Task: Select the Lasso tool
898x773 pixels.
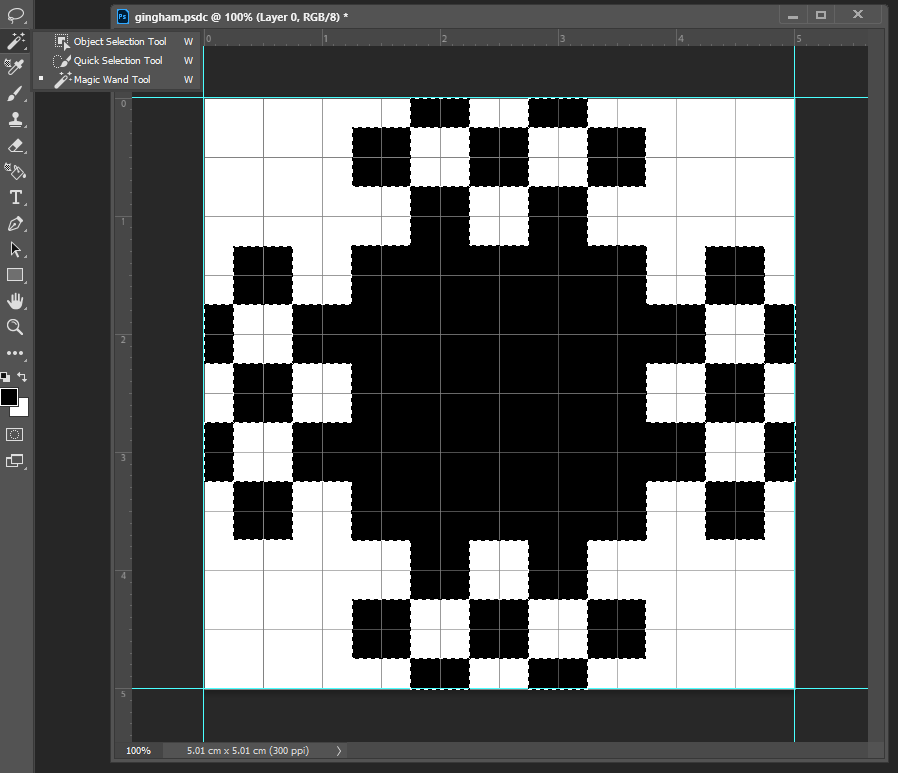Action: coord(15,15)
